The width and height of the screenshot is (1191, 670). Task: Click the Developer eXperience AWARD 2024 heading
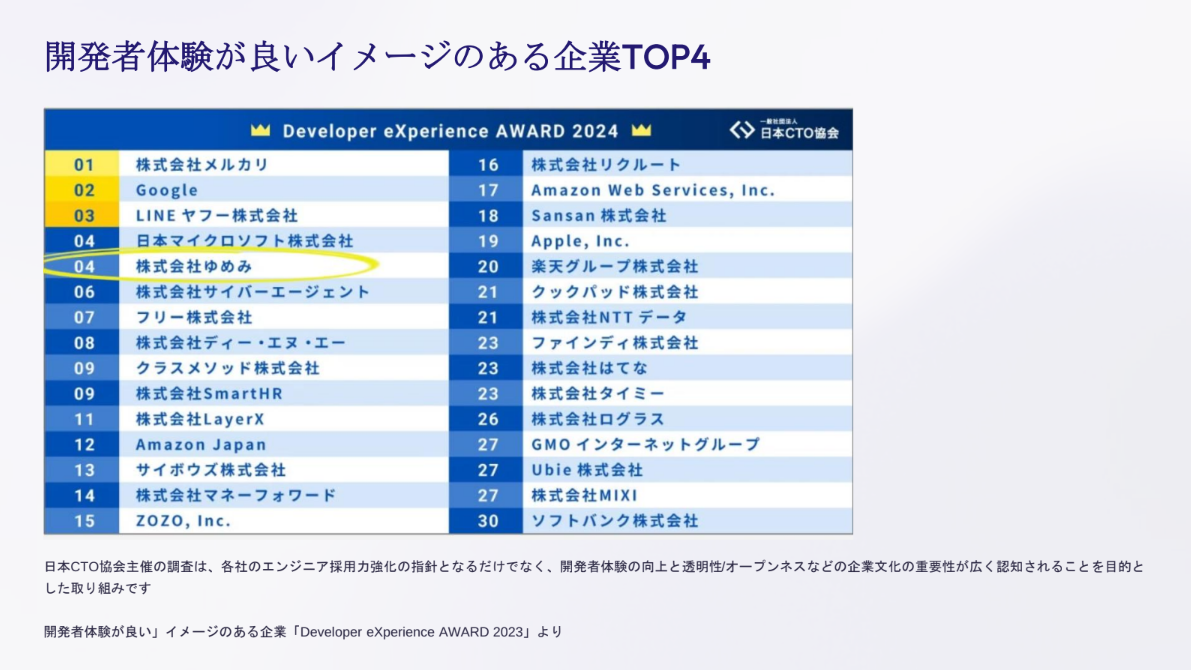450,131
